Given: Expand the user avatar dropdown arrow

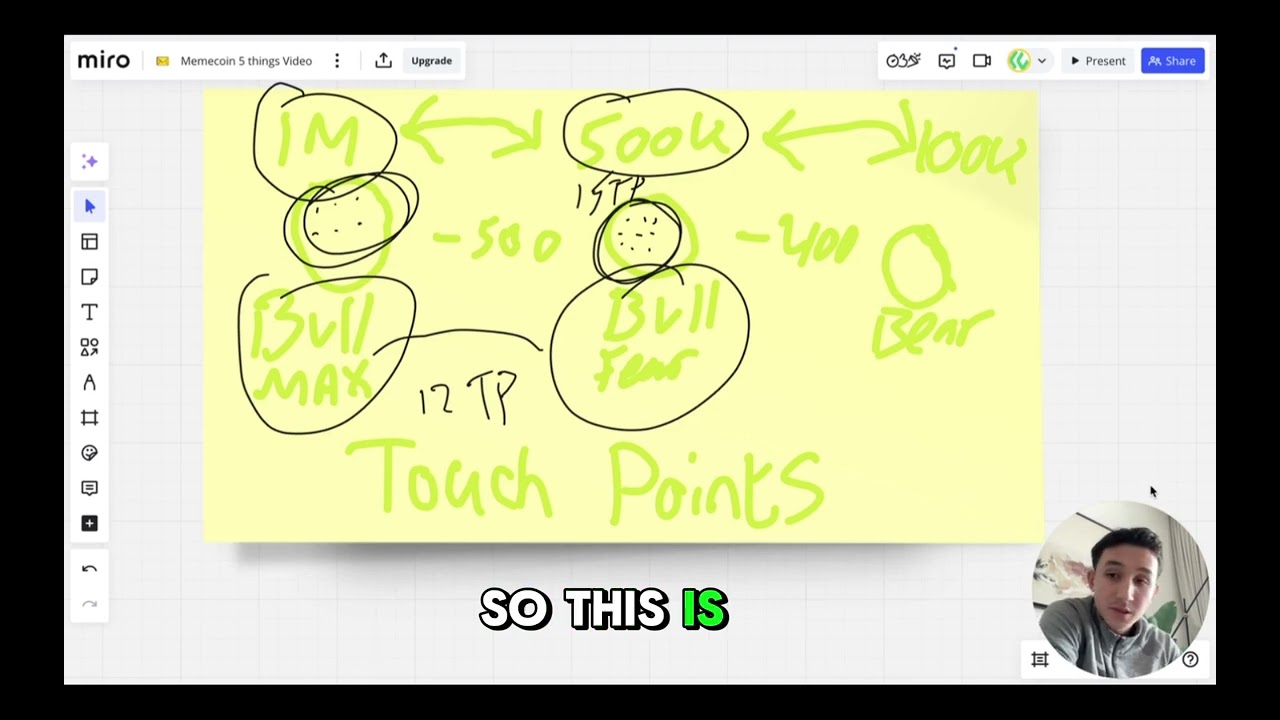Looking at the screenshot, I should [x=1042, y=61].
